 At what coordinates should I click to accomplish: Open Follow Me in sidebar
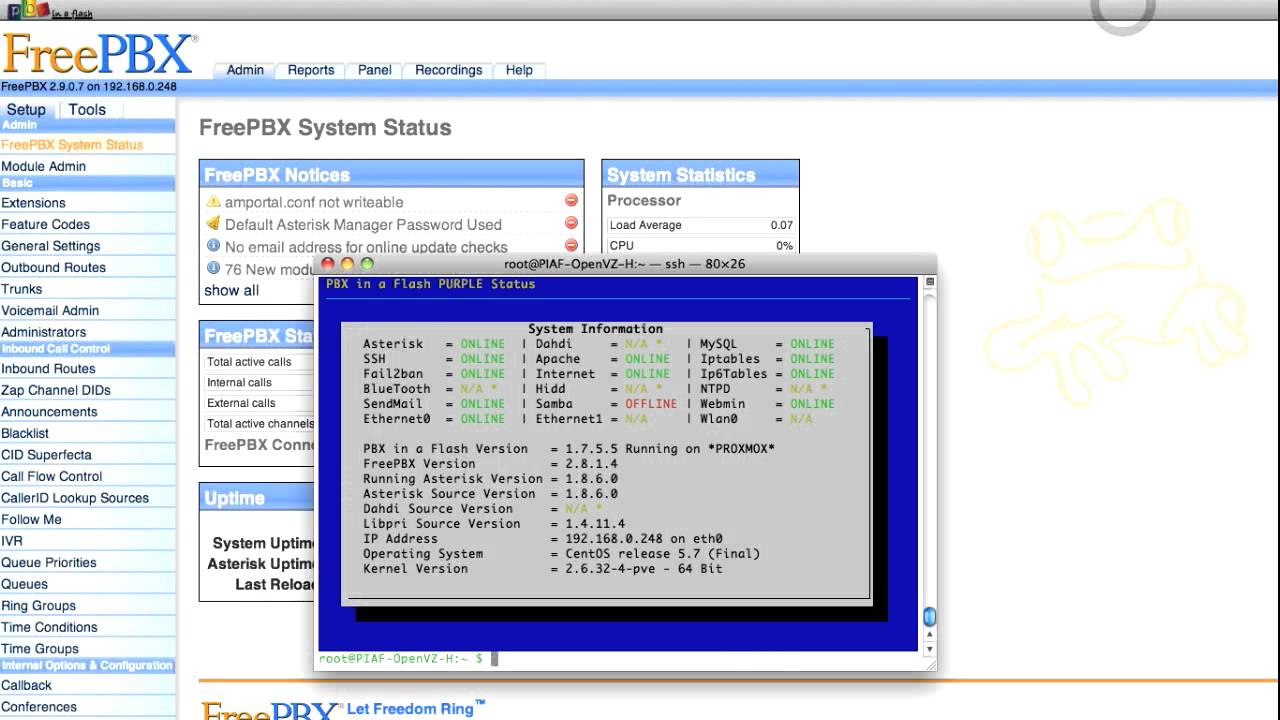[x=31, y=519]
